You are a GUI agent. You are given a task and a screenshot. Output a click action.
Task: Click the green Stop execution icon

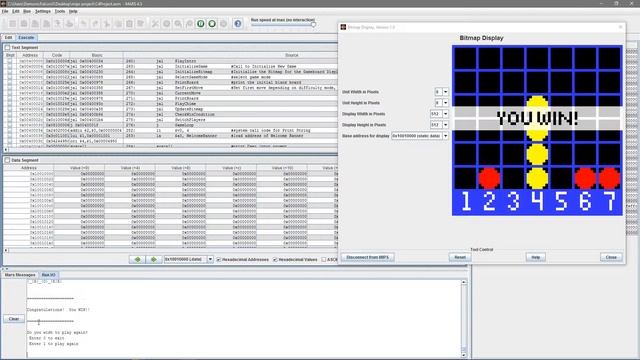[212, 24]
